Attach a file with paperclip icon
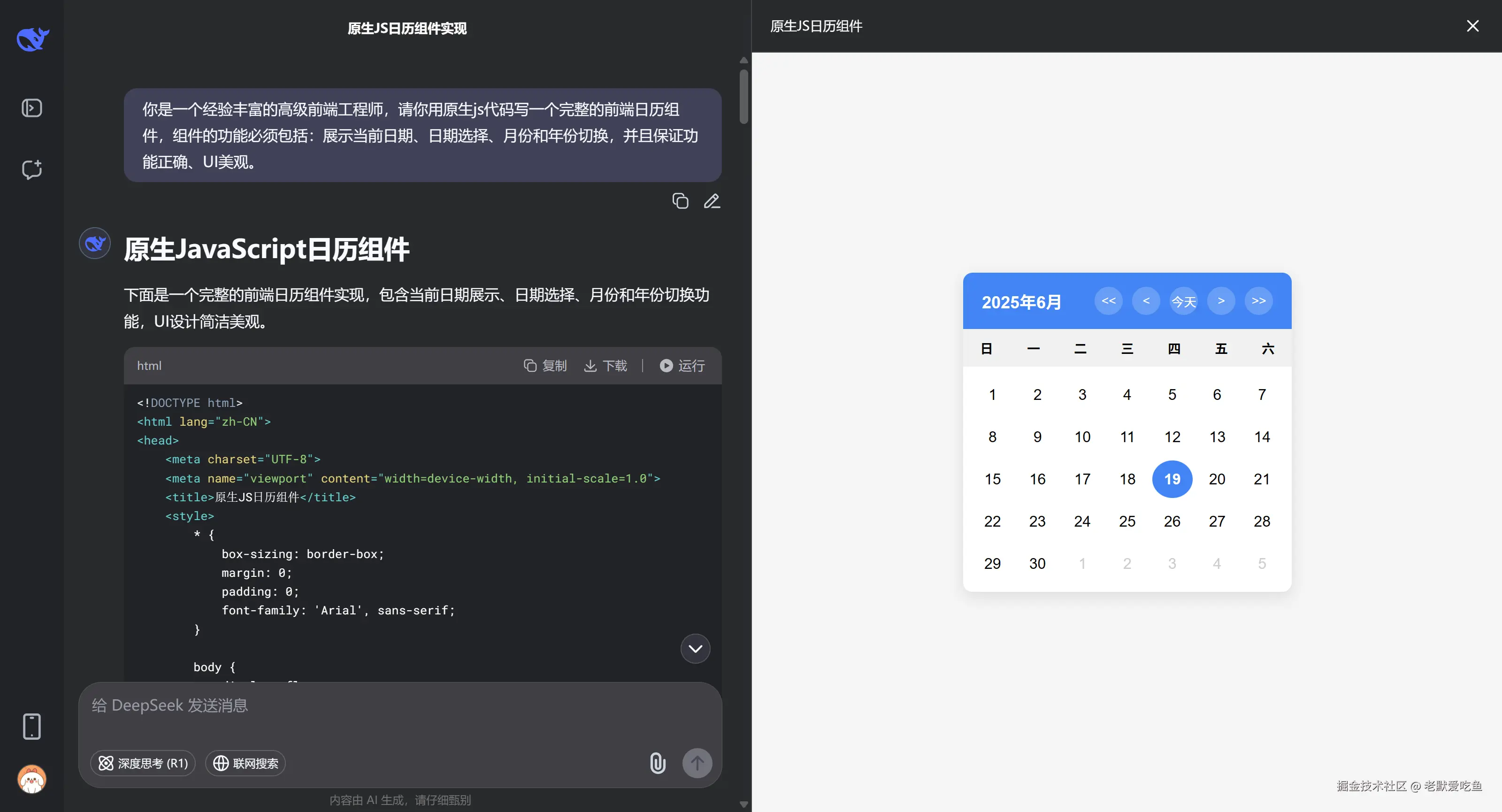1502x812 pixels. click(657, 763)
